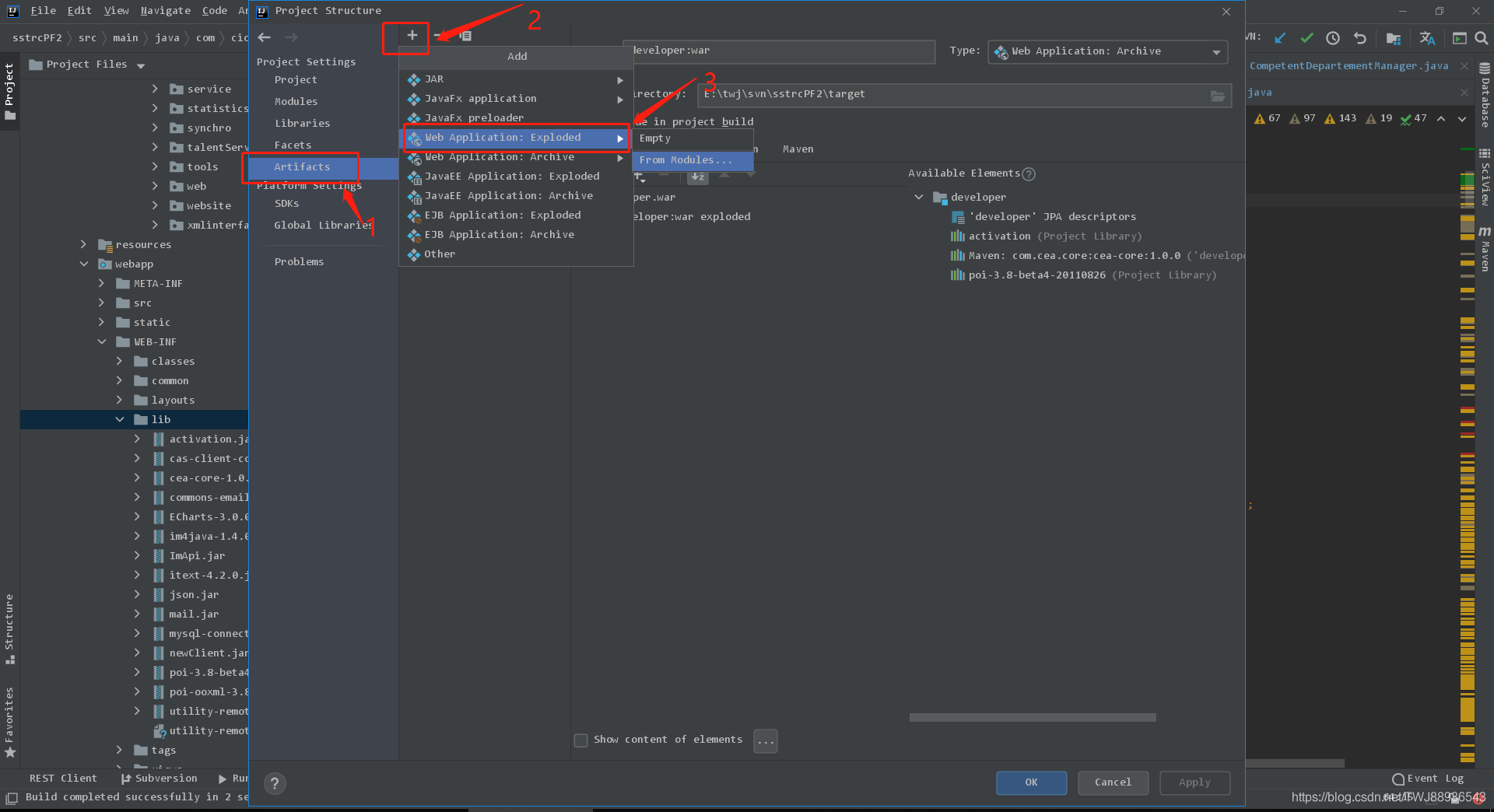Click the Cancel button
Viewport: 1494px width, 812px height.
(1113, 783)
